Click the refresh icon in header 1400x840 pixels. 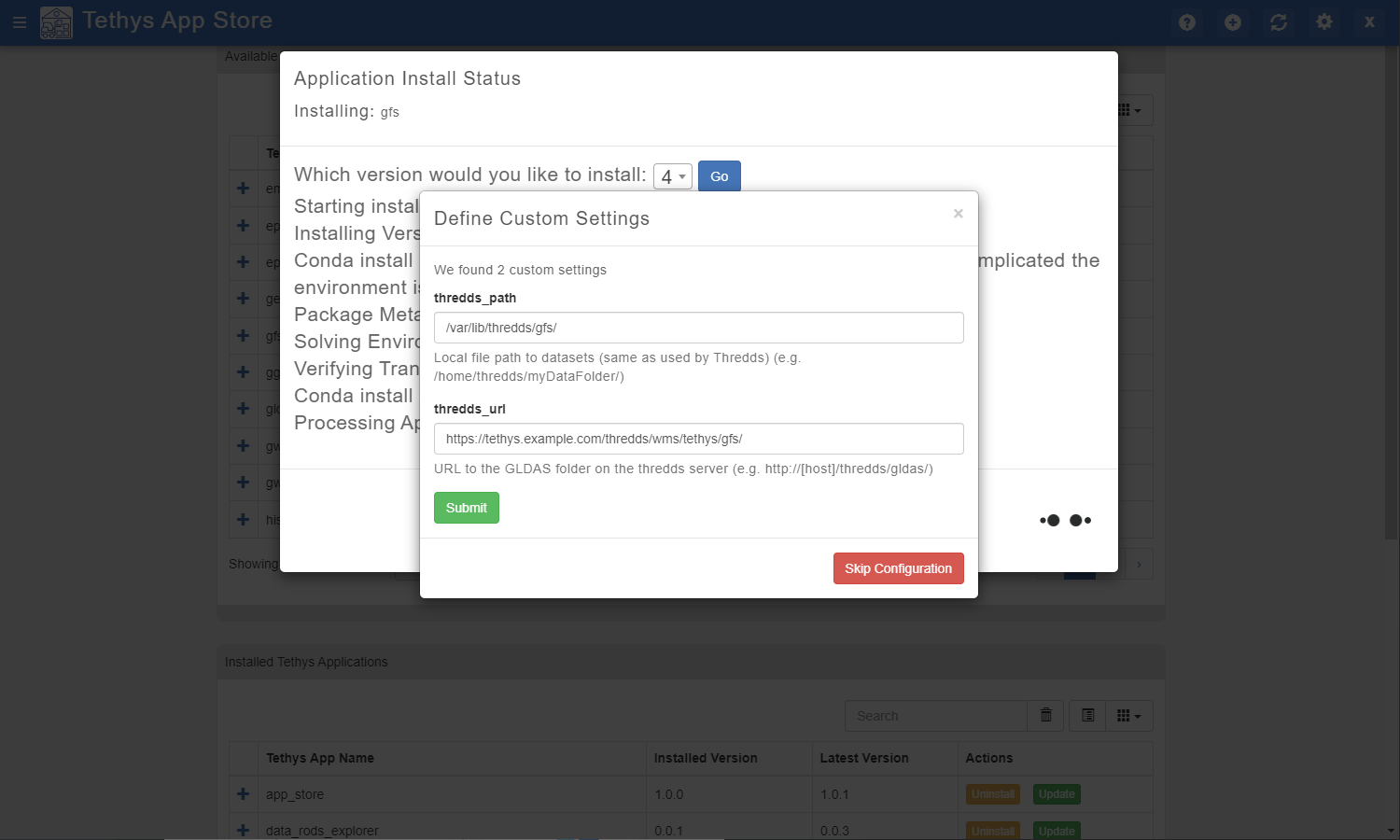pos(1279,22)
